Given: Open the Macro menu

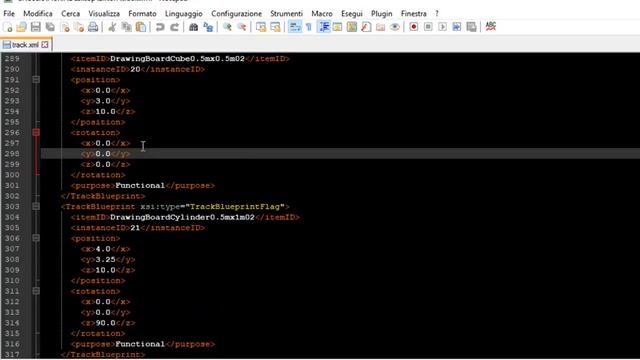Looking at the screenshot, I should pos(322,13).
